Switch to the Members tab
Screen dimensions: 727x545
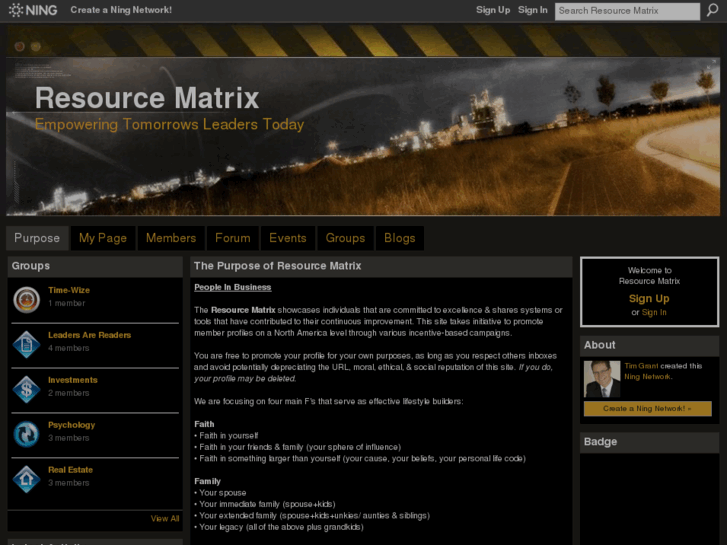pos(171,238)
